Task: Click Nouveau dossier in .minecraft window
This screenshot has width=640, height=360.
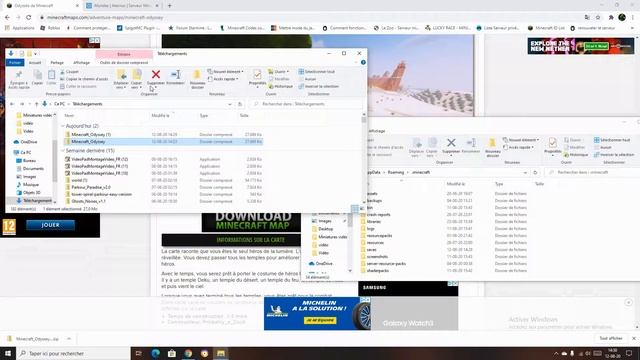Action: coord(493,147)
